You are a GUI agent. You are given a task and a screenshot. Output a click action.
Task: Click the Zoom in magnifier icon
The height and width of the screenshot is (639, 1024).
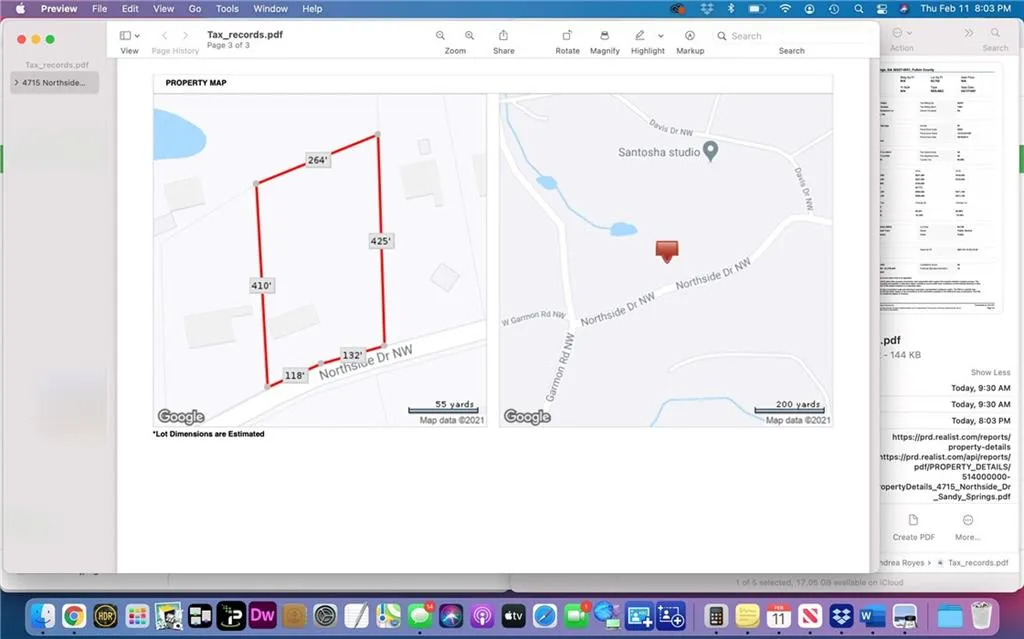pyautogui.click(x=470, y=35)
